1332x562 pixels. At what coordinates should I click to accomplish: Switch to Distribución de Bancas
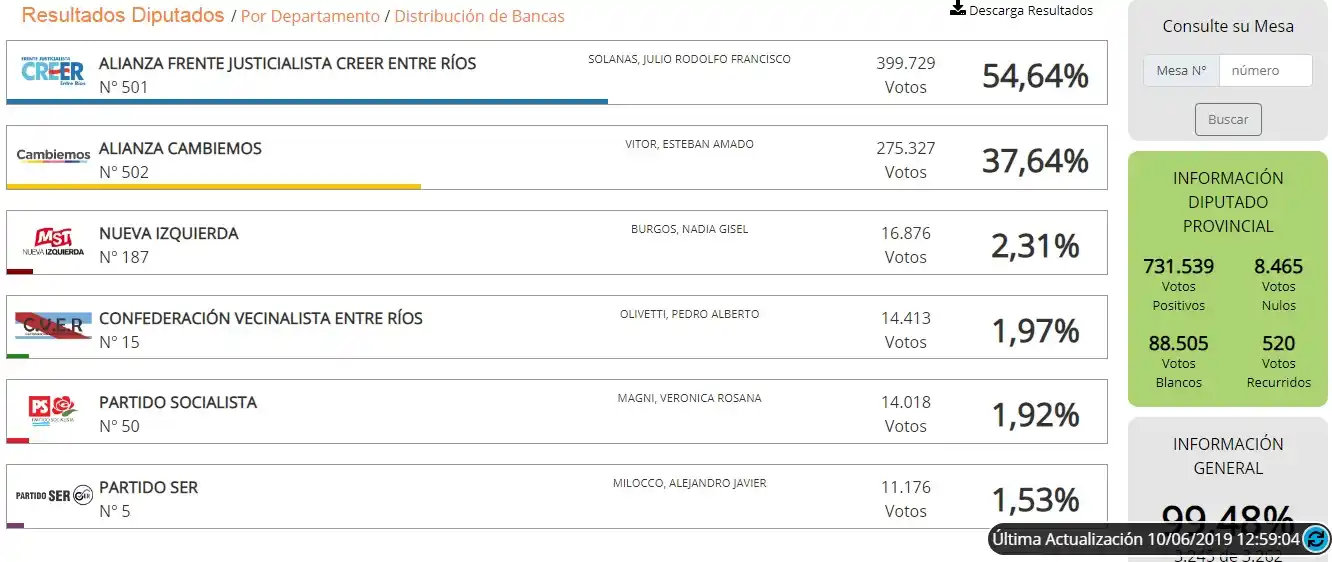[x=479, y=16]
